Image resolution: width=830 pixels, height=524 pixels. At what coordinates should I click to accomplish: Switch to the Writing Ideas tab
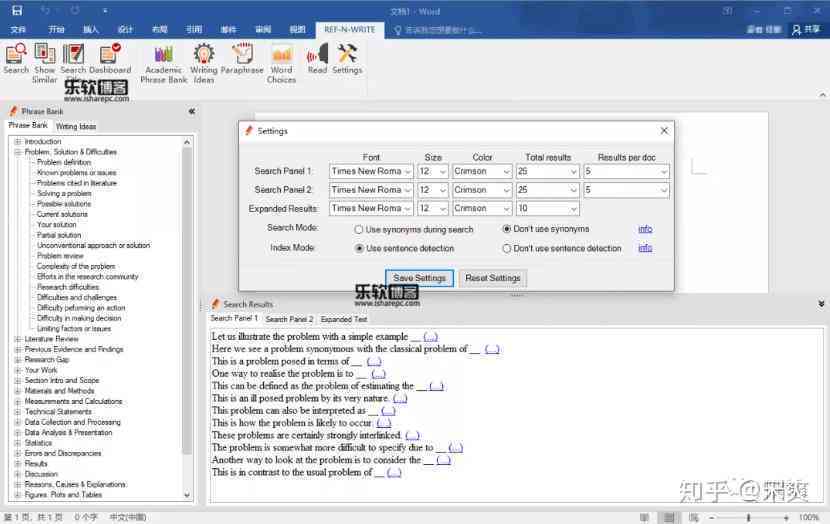76,127
